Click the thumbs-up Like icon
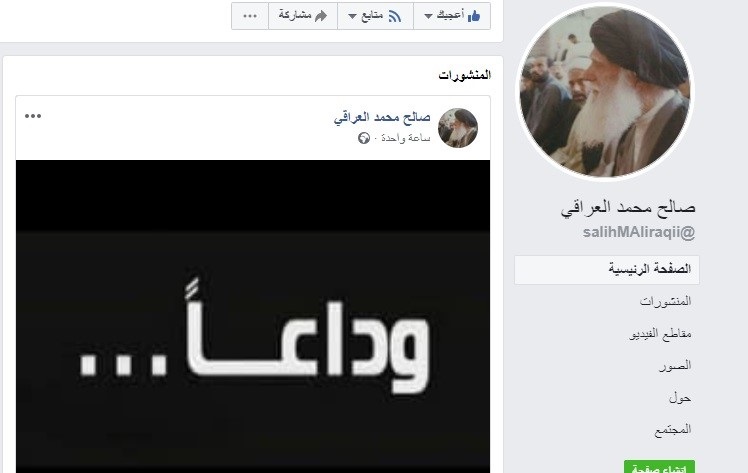The image size is (748, 473). (474, 16)
